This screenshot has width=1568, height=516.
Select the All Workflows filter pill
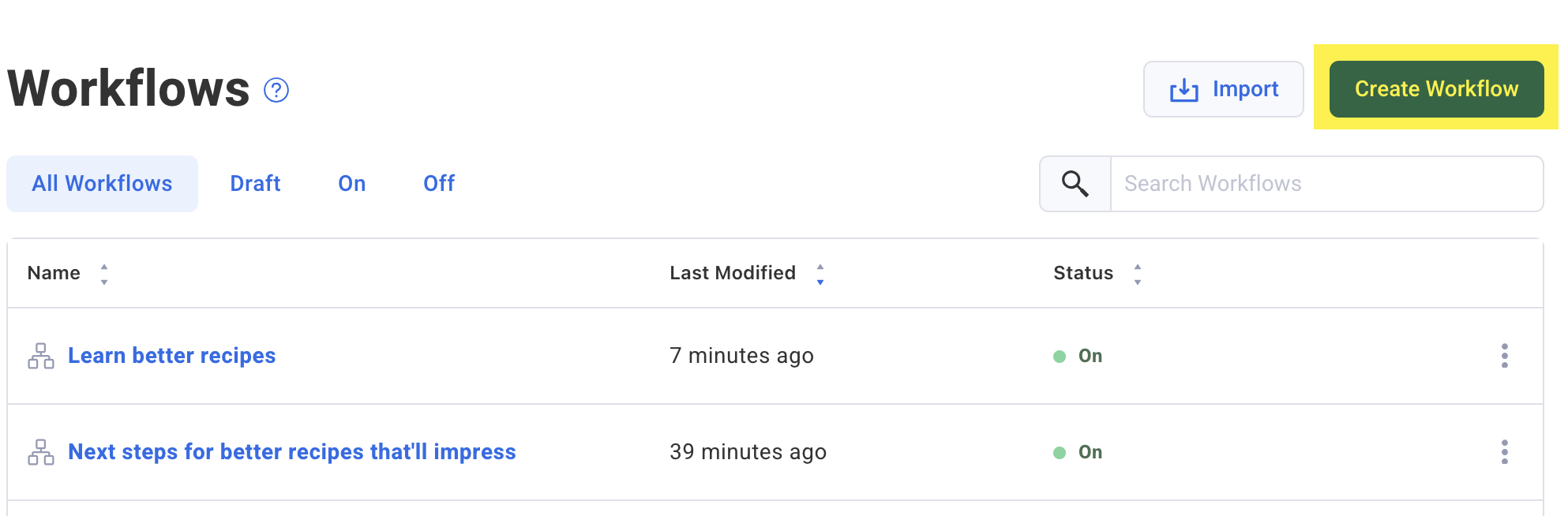coord(102,183)
